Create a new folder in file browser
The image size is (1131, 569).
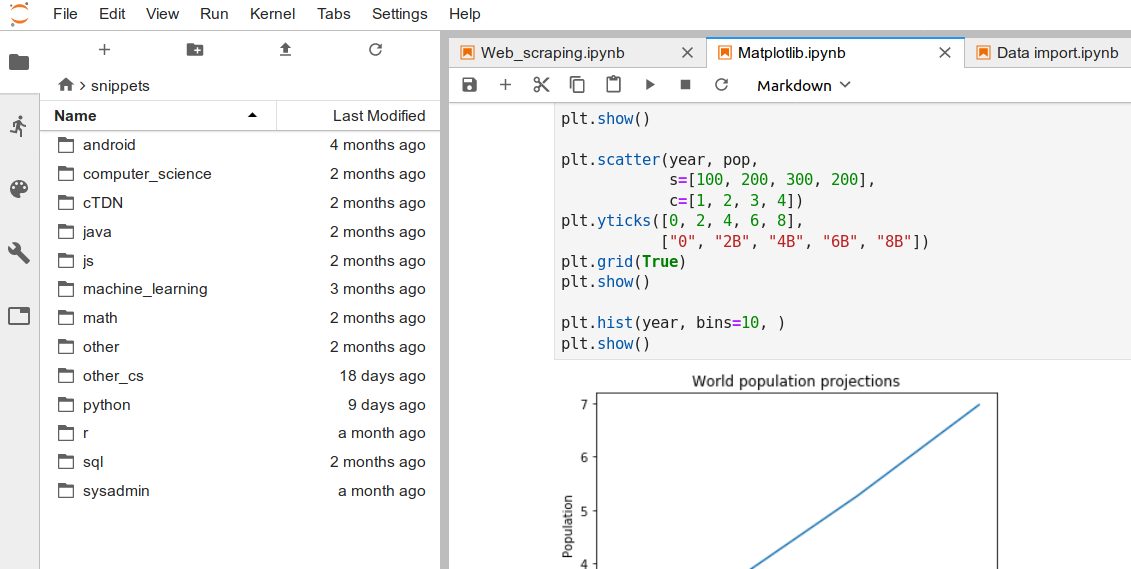pyautogui.click(x=195, y=49)
